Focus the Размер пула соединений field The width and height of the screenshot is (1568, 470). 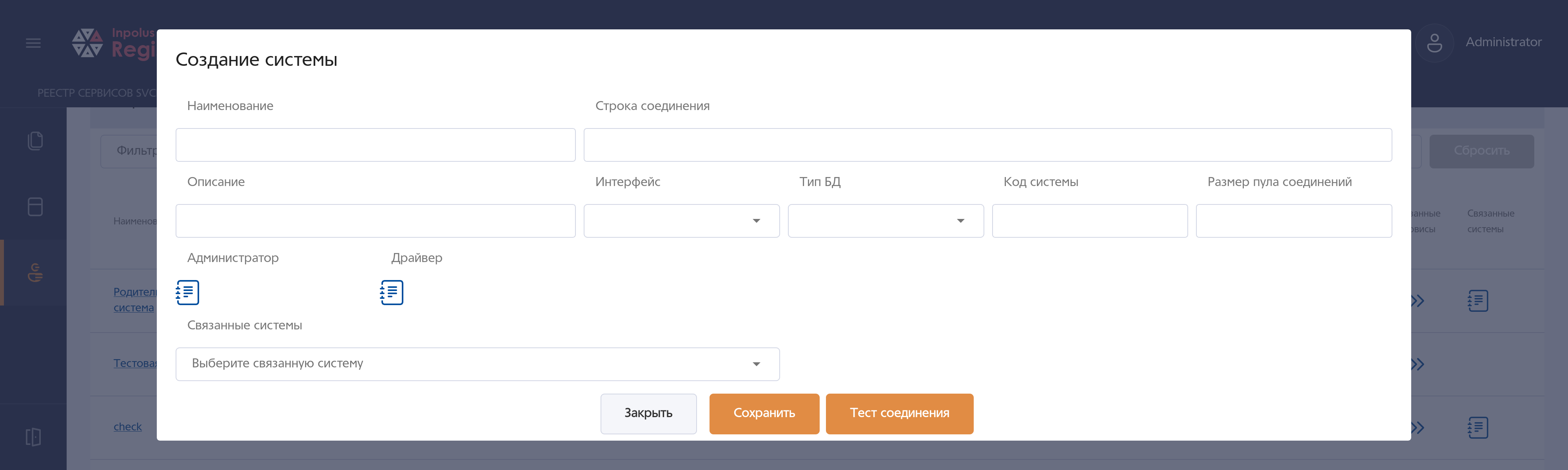coord(1294,221)
